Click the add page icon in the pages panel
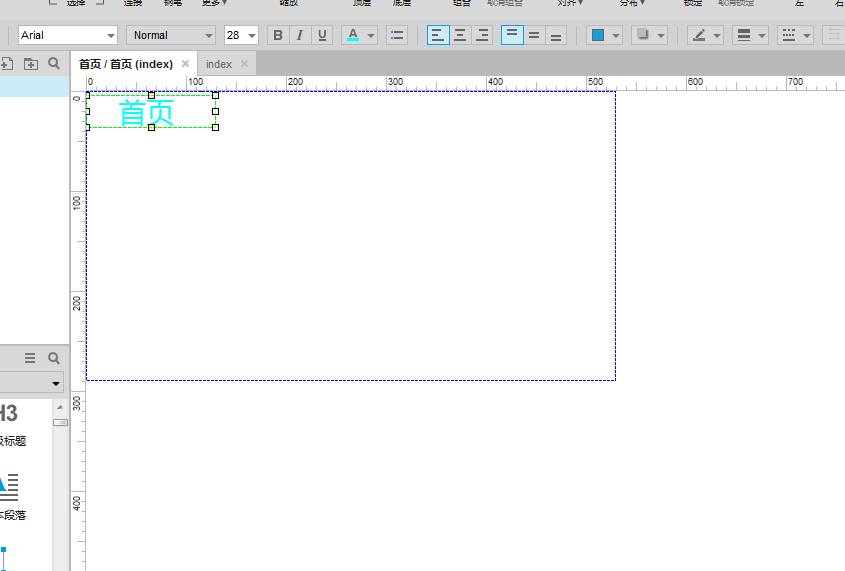The height and width of the screenshot is (571, 845). tap(6, 64)
